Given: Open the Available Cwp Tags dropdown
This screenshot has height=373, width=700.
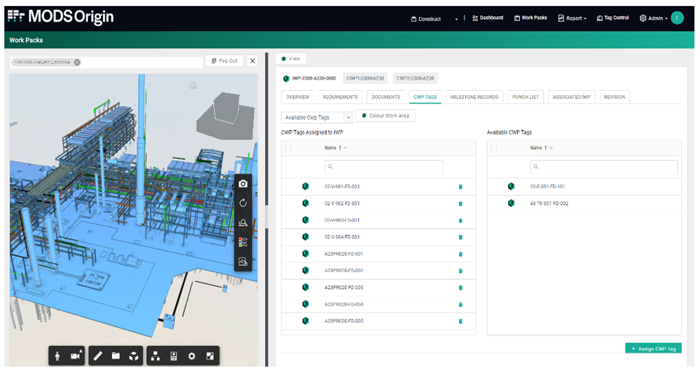Looking at the screenshot, I should pos(317,117).
